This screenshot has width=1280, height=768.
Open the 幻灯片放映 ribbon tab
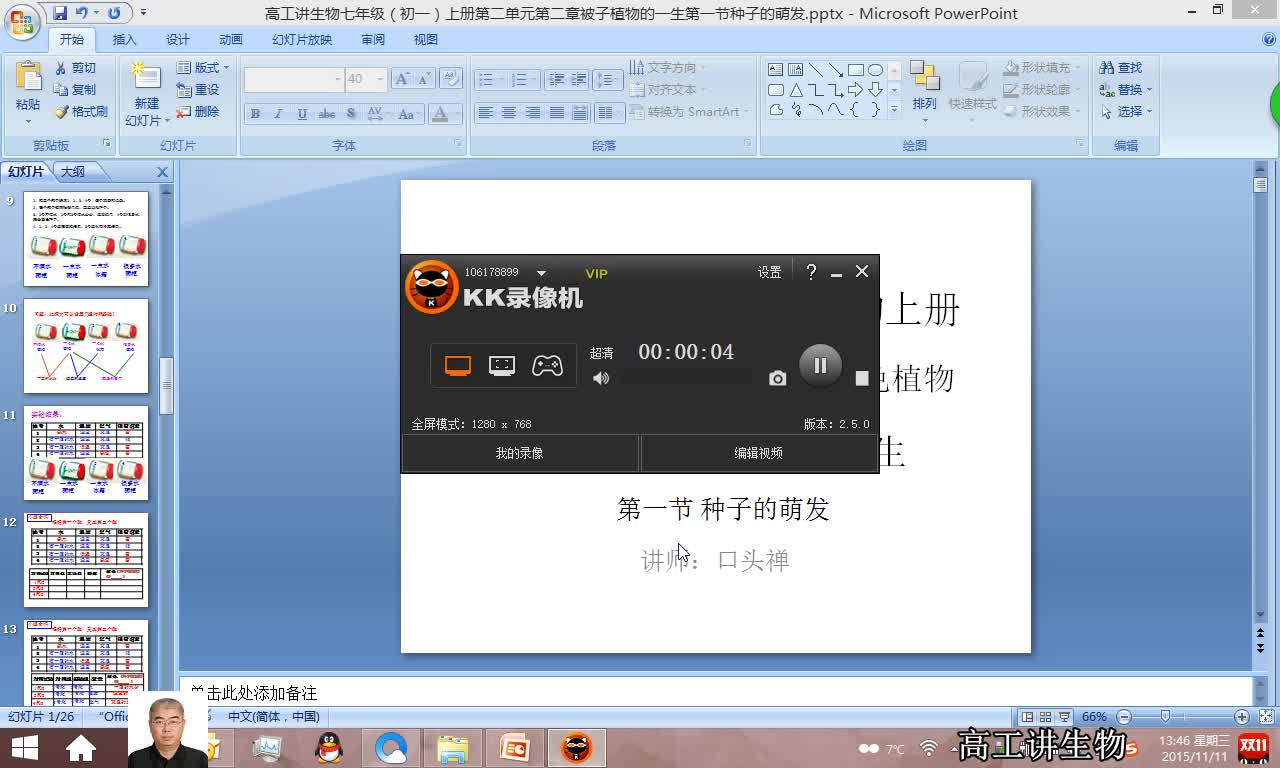tap(301, 39)
